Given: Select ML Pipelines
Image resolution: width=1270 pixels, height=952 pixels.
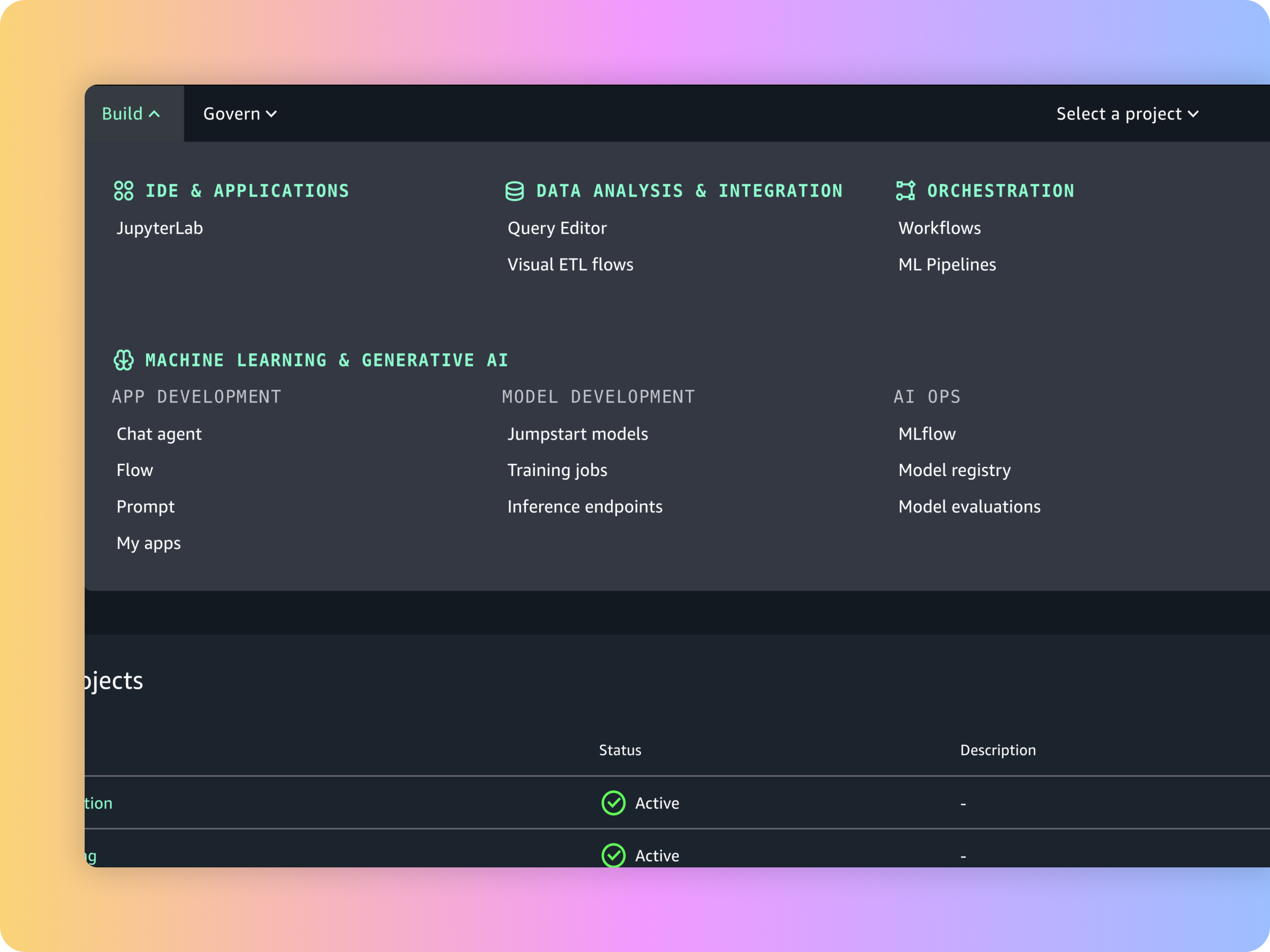Looking at the screenshot, I should pos(947,264).
